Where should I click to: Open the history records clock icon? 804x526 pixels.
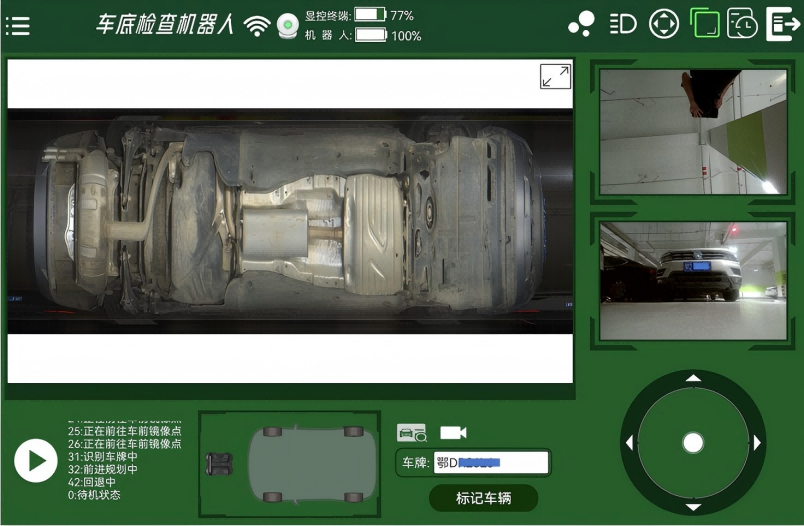[742, 24]
